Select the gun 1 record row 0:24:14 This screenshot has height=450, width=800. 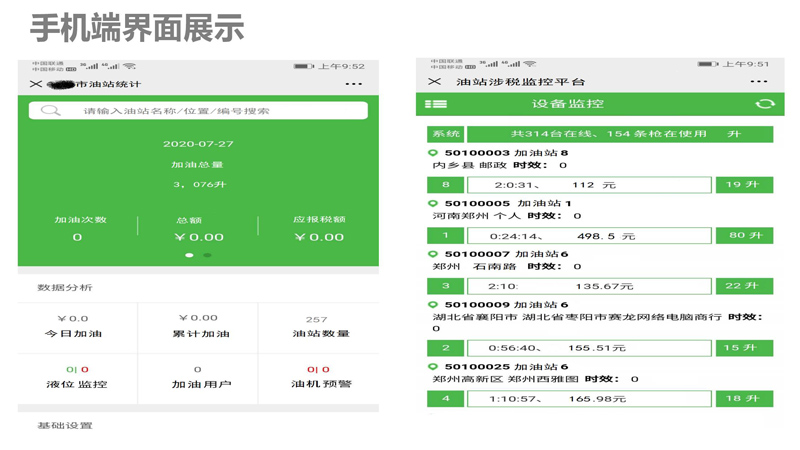pyautogui.click(x=589, y=236)
